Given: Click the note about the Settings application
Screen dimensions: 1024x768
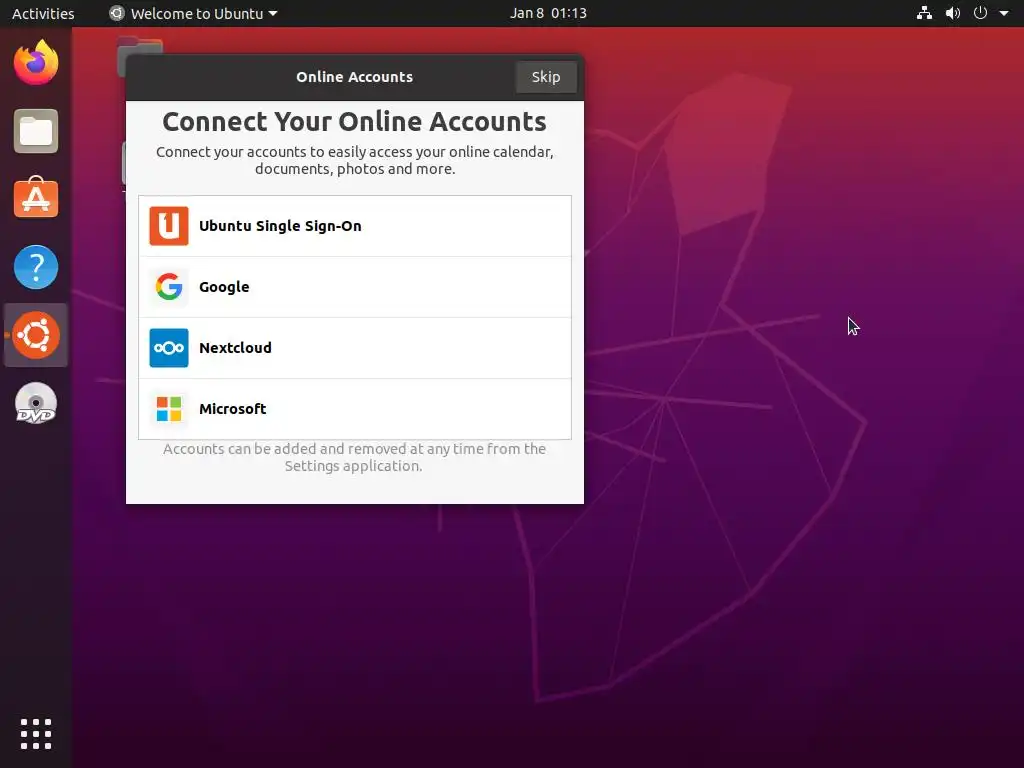Looking at the screenshot, I should pyautogui.click(x=354, y=457).
